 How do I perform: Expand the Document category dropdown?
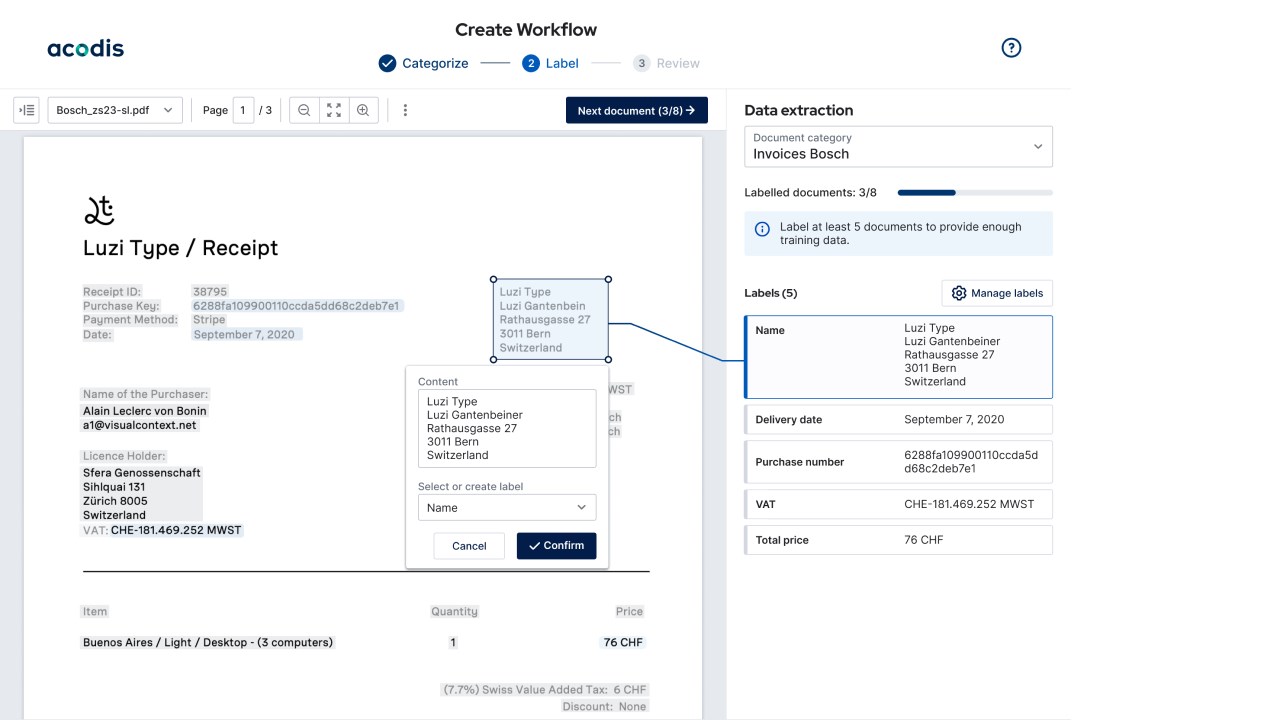[x=898, y=146]
